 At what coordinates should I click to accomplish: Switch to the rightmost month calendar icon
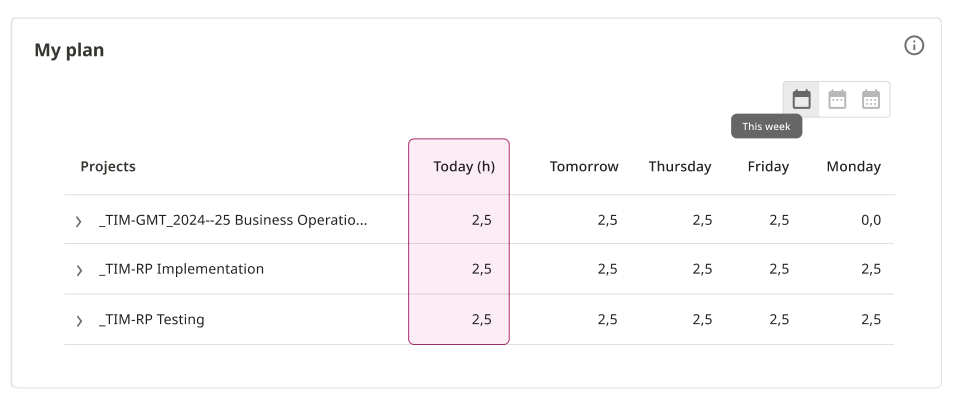pos(871,99)
